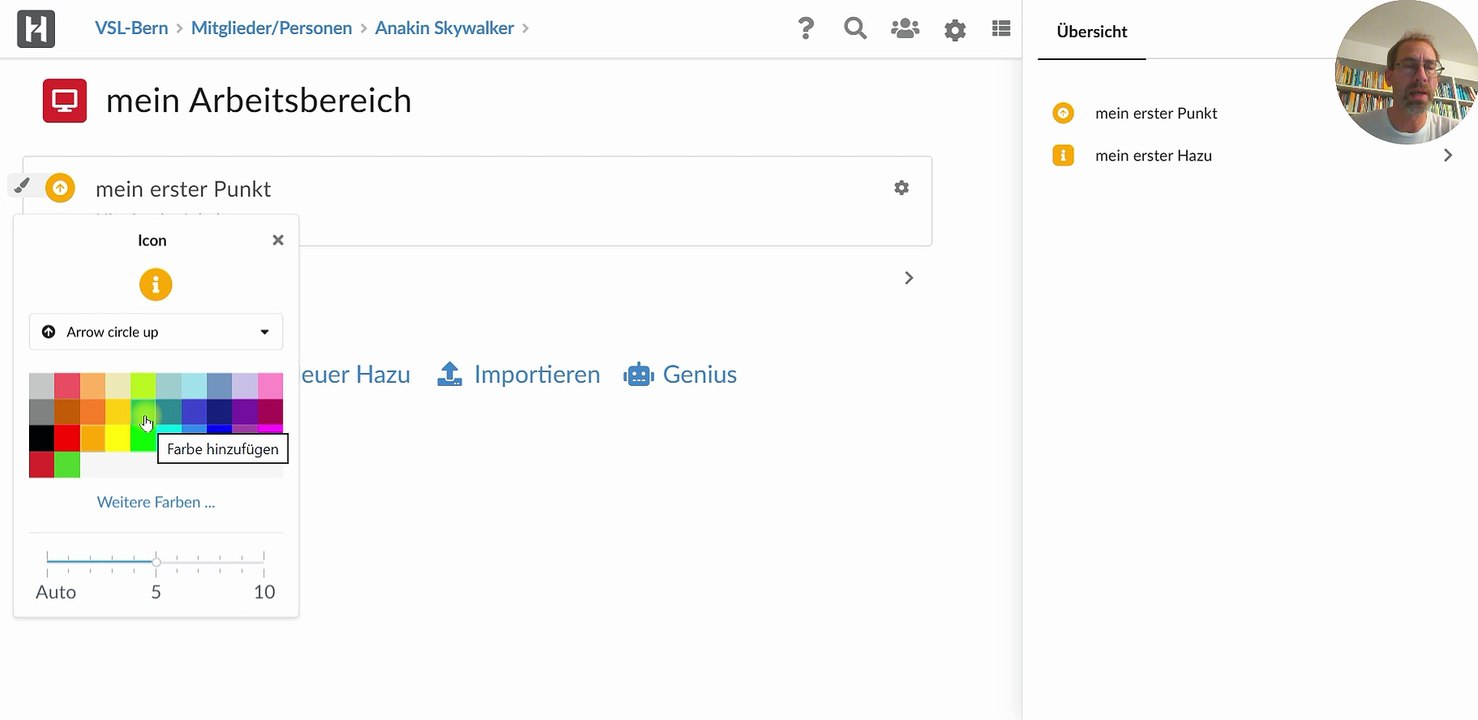Open the Arrow circle up icon dropdown
This screenshot has width=1478, height=720.
pyautogui.click(x=156, y=332)
